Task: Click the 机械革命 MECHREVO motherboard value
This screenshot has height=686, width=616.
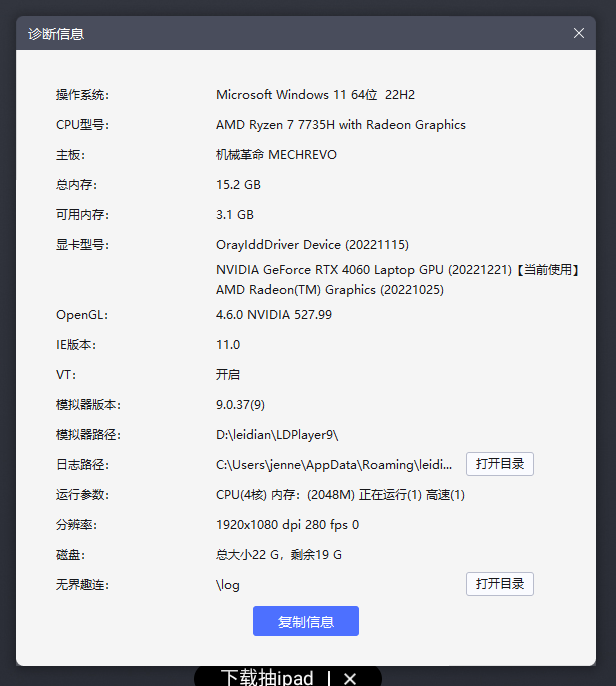Action: tap(276, 155)
